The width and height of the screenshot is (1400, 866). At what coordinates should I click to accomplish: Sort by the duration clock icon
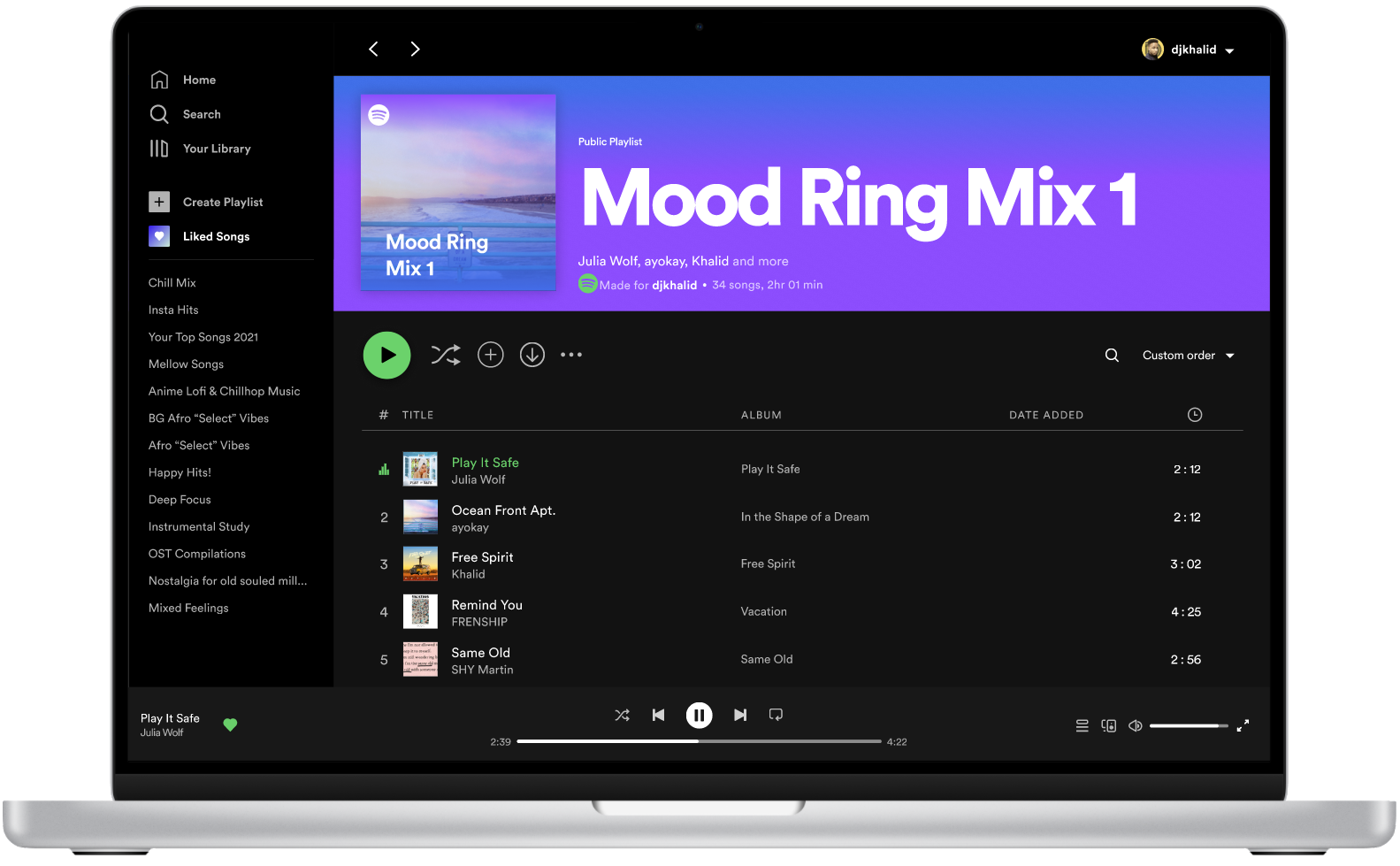pos(1195,414)
